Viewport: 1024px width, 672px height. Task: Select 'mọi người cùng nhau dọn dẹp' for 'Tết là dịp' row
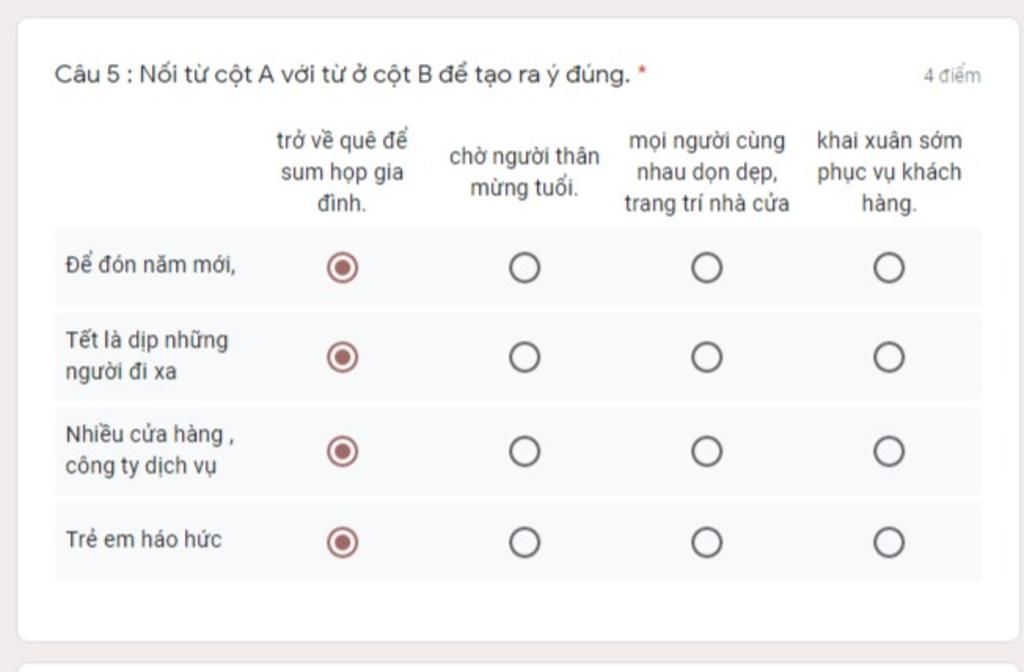707,357
